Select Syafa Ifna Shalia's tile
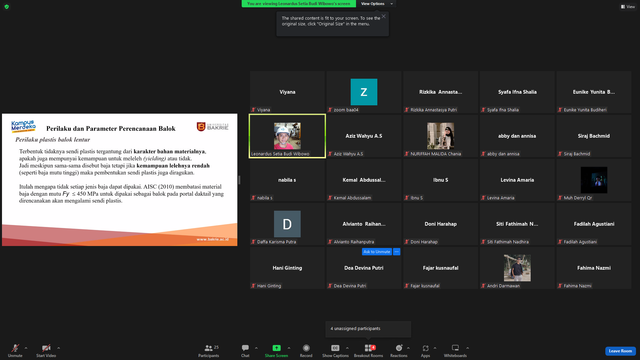Screen dimensions: 640x360 point(517,92)
